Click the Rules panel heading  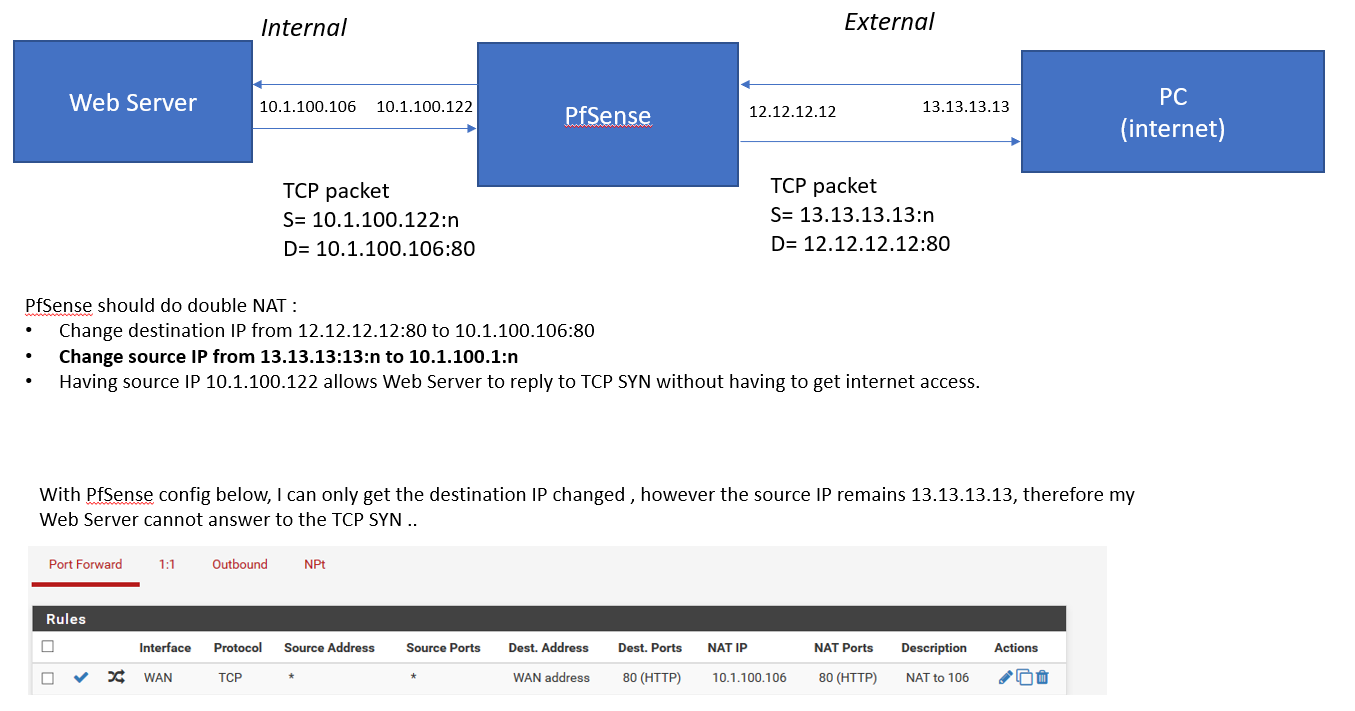click(66, 619)
